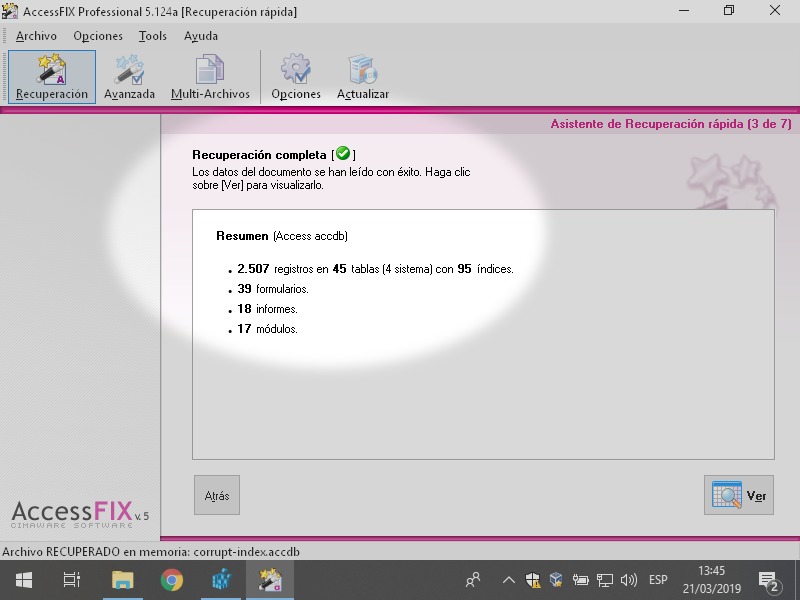Open the Avanzada recovery mode icon
800x600 pixels.
[129, 75]
